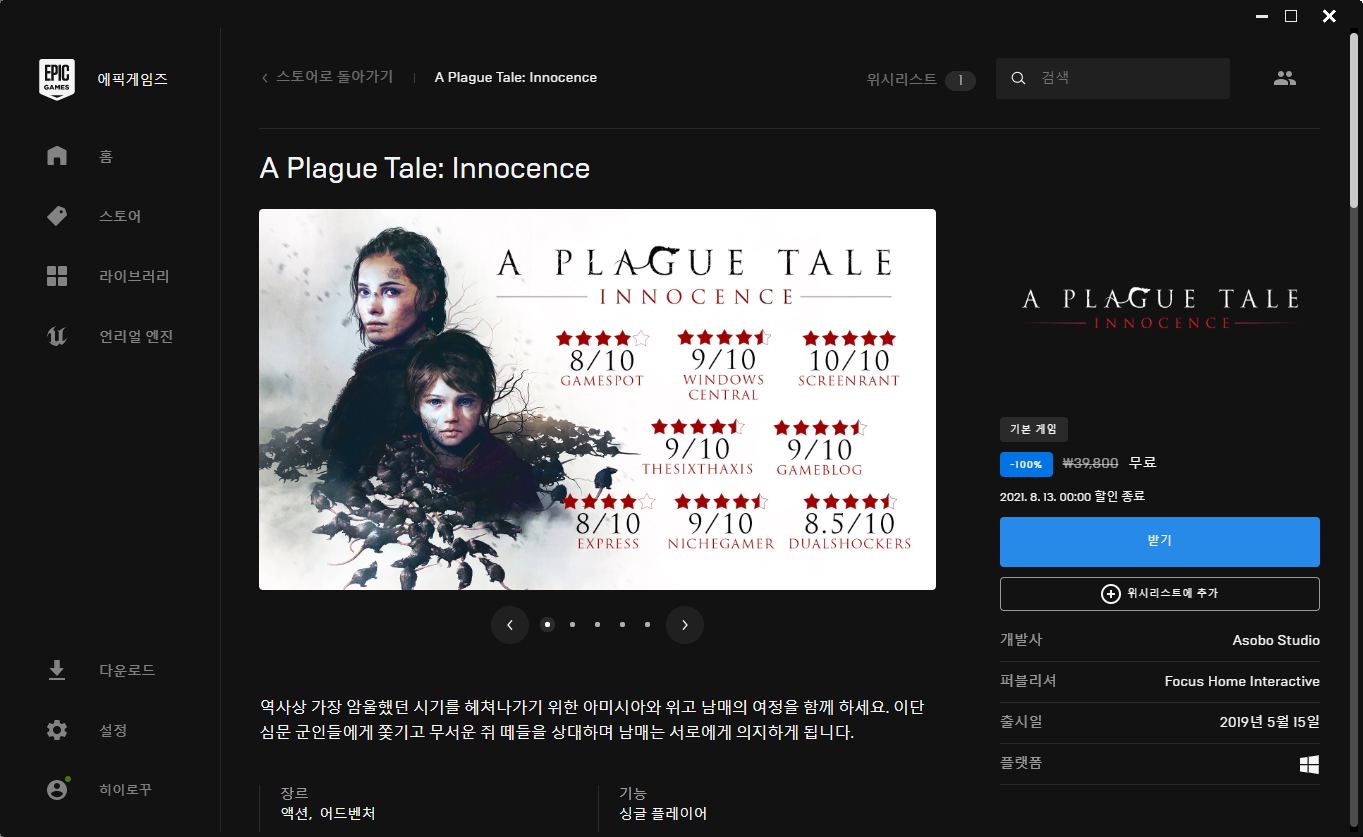Image resolution: width=1363 pixels, height=837 pixels.
Task: Select the first carousel dot
Action: 547,624
